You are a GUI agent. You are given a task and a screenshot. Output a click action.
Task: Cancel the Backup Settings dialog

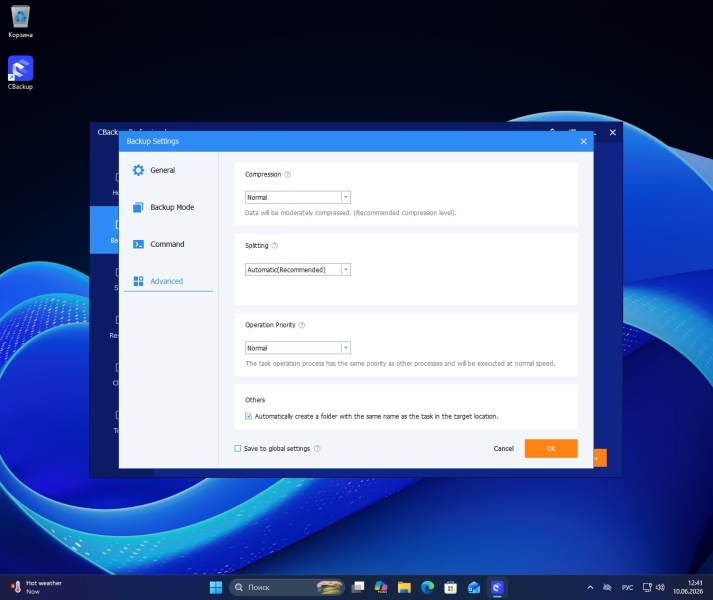click(503, 449)
